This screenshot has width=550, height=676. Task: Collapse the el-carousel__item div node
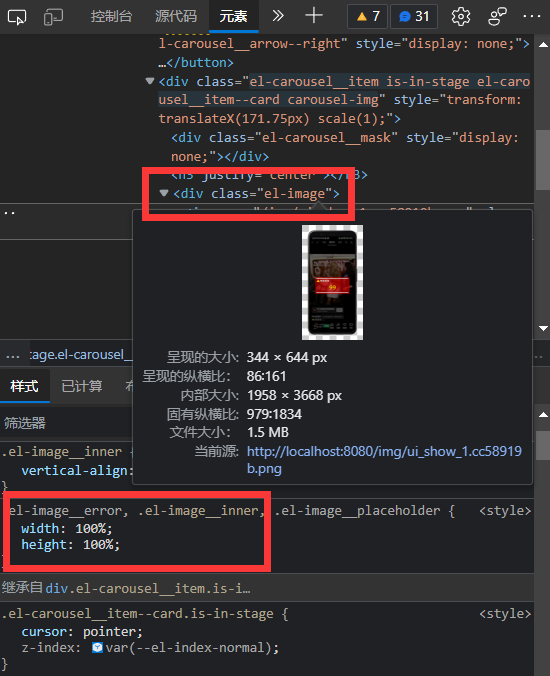150,81
